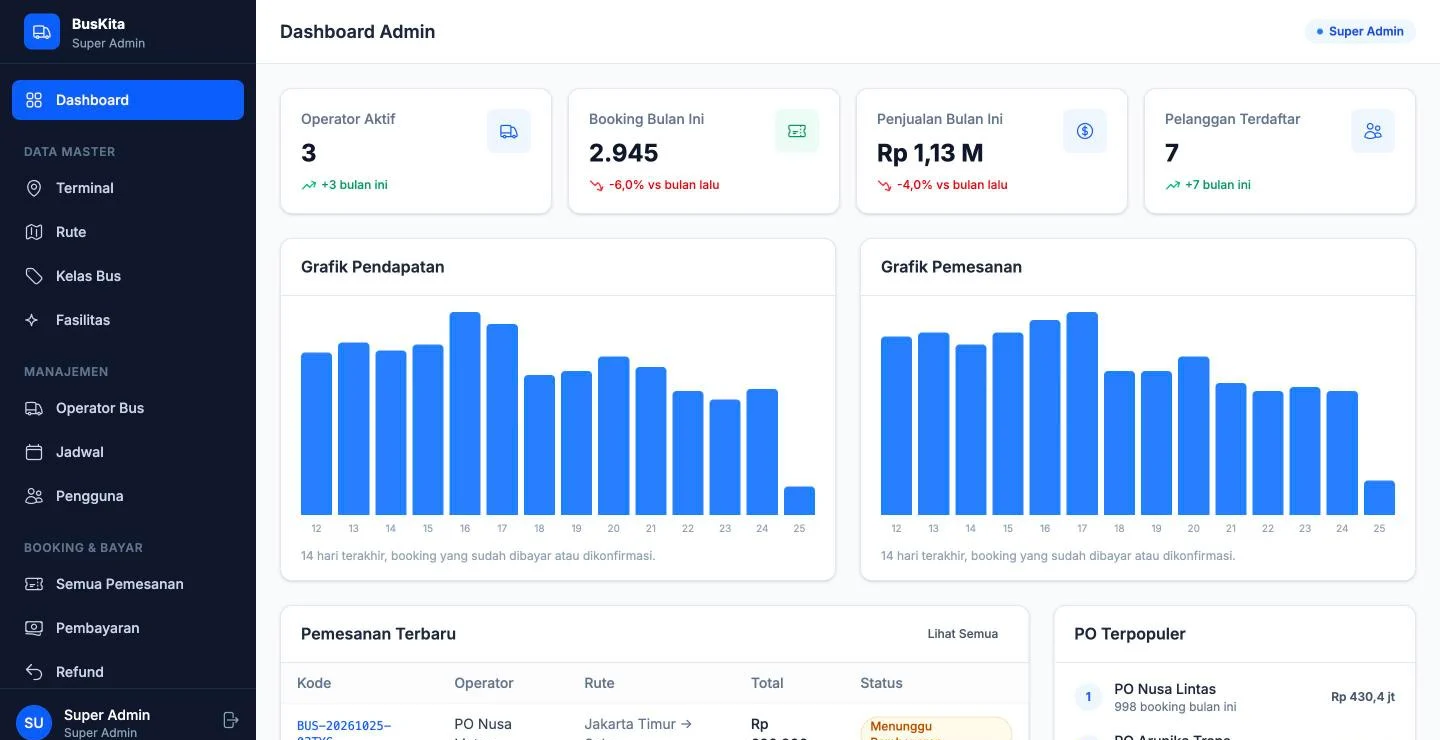This screenshot has height=740, width=1440.
Task: Click the day 25 bar in Grafik Pemesanan
Action: pos(1379,498)
